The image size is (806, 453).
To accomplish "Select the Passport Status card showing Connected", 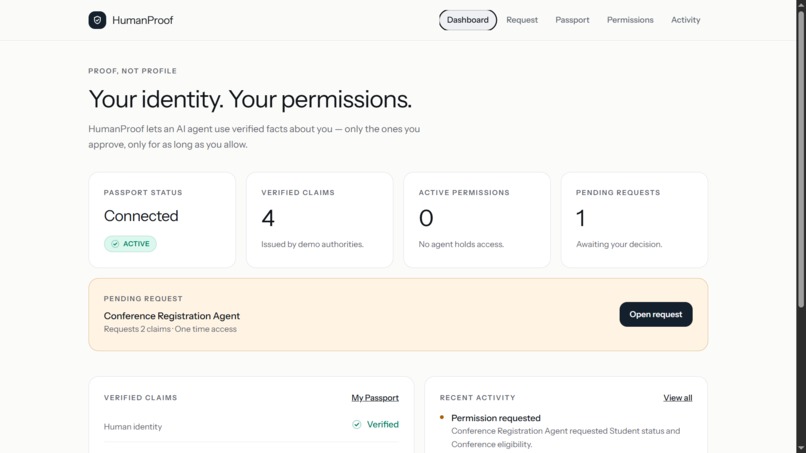I will (162, 220).
